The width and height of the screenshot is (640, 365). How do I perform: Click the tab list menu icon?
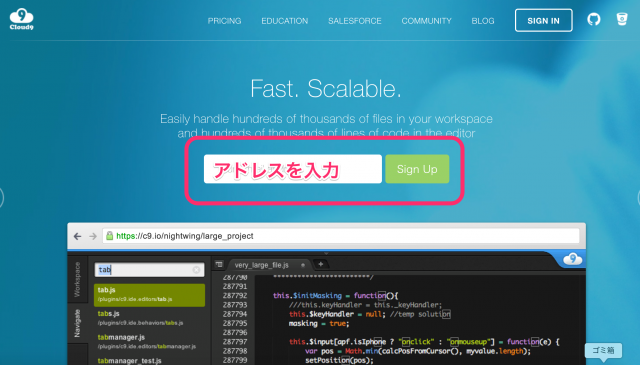point(219,265)
